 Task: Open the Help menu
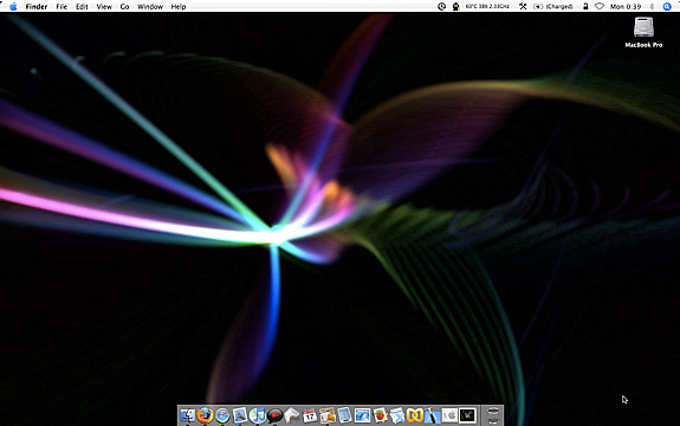178,7
